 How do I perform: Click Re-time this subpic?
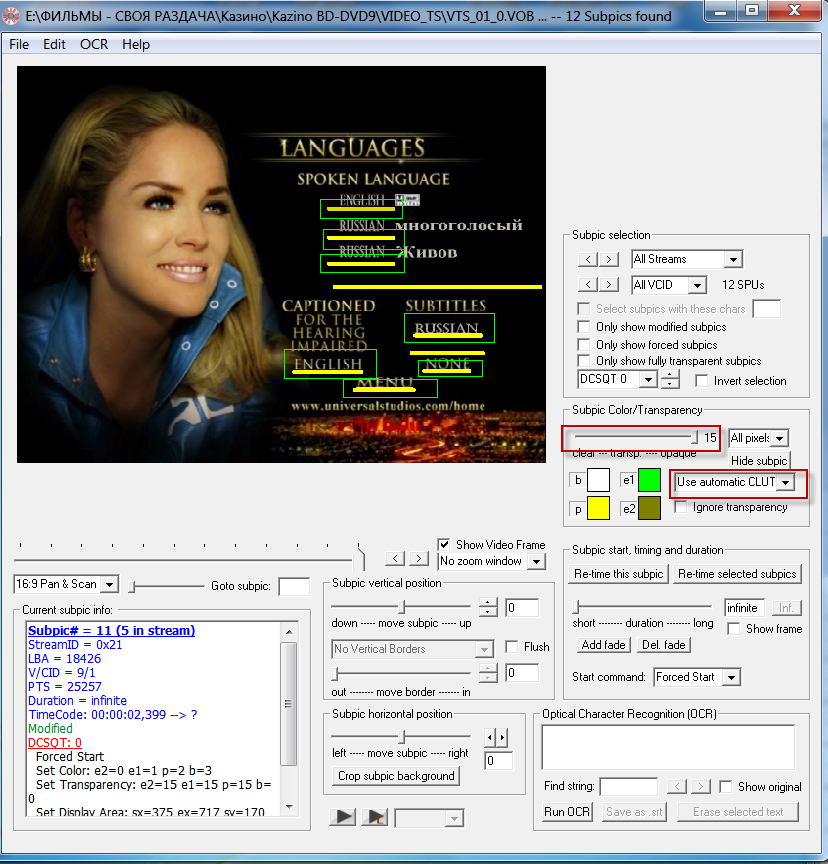618,574
